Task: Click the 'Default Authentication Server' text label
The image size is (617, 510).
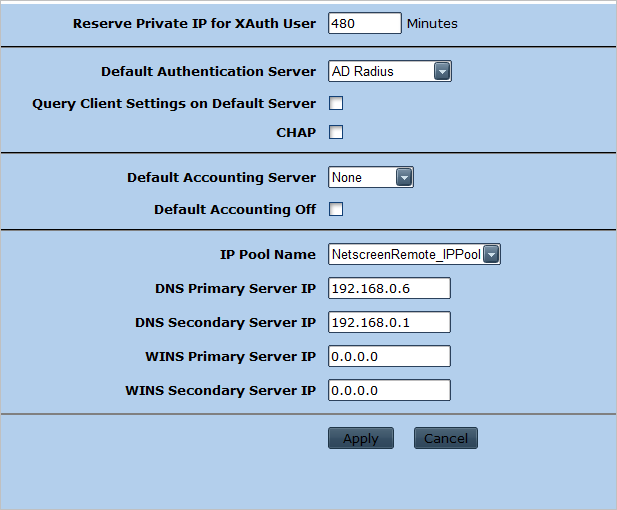Action: coord(208,71)
